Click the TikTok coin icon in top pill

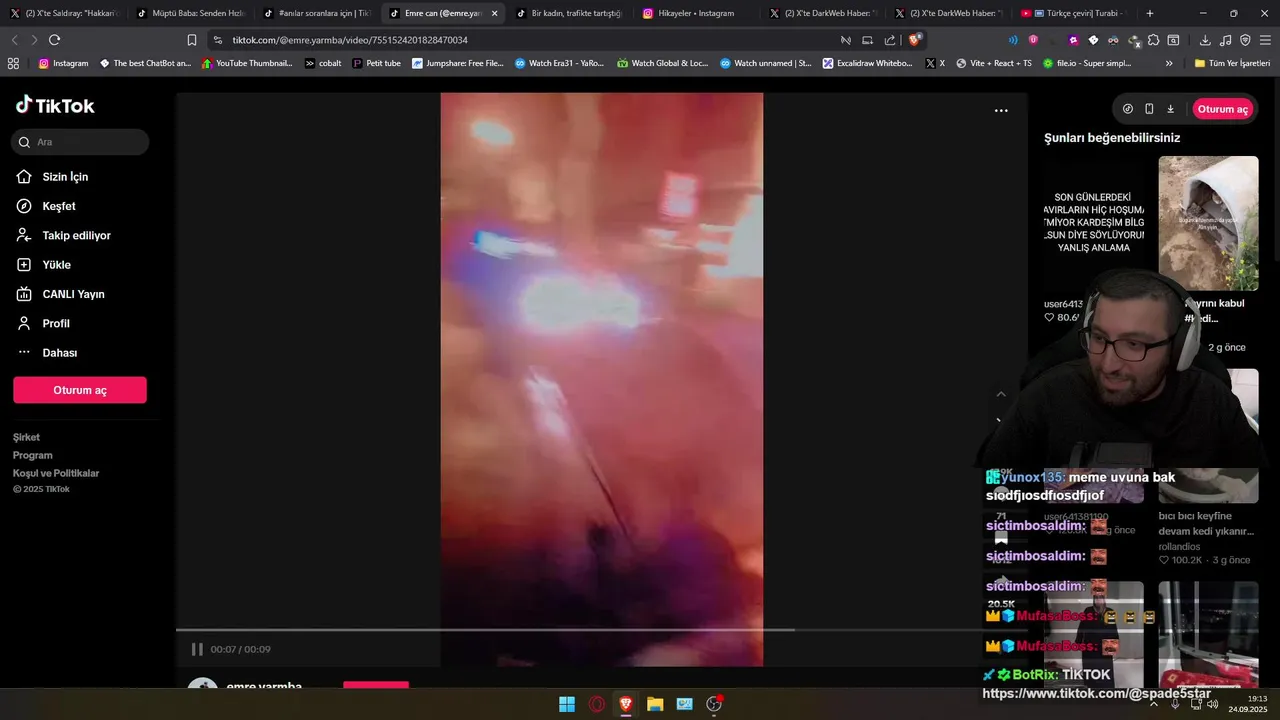tap(1128, 109)
